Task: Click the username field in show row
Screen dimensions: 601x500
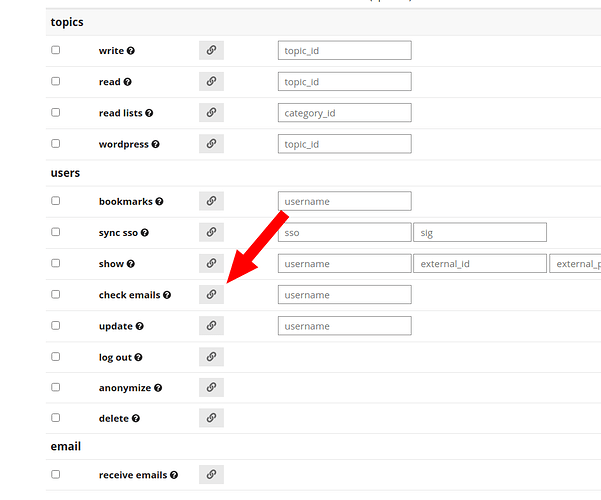Action: click(x=345, y=263)
